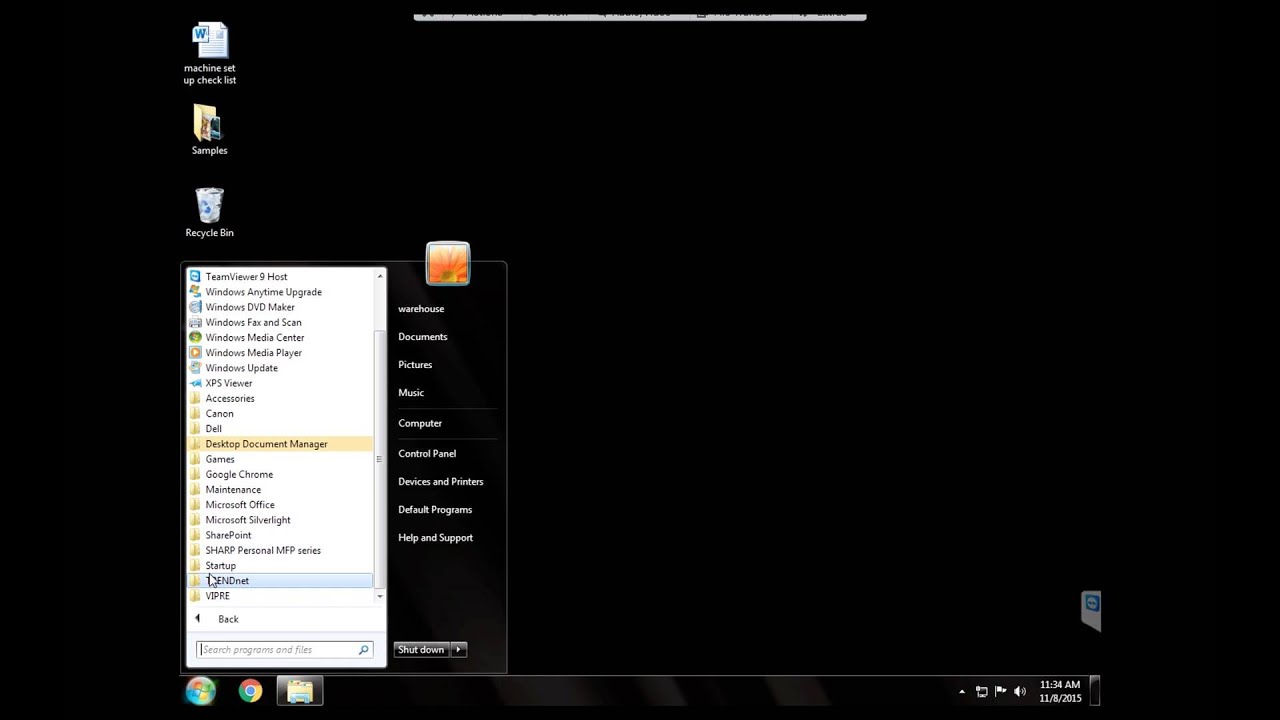The height and width of the screenshot is (720, 1280).
Task: Click the taskbar clock showing 11:34 AM
Action: (1060, 691)
